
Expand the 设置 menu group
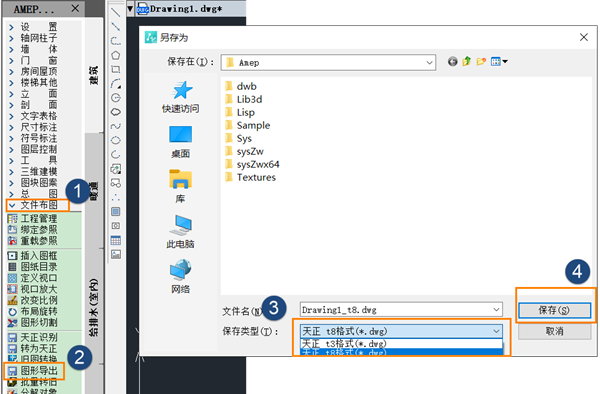click(x=33, y=27)
